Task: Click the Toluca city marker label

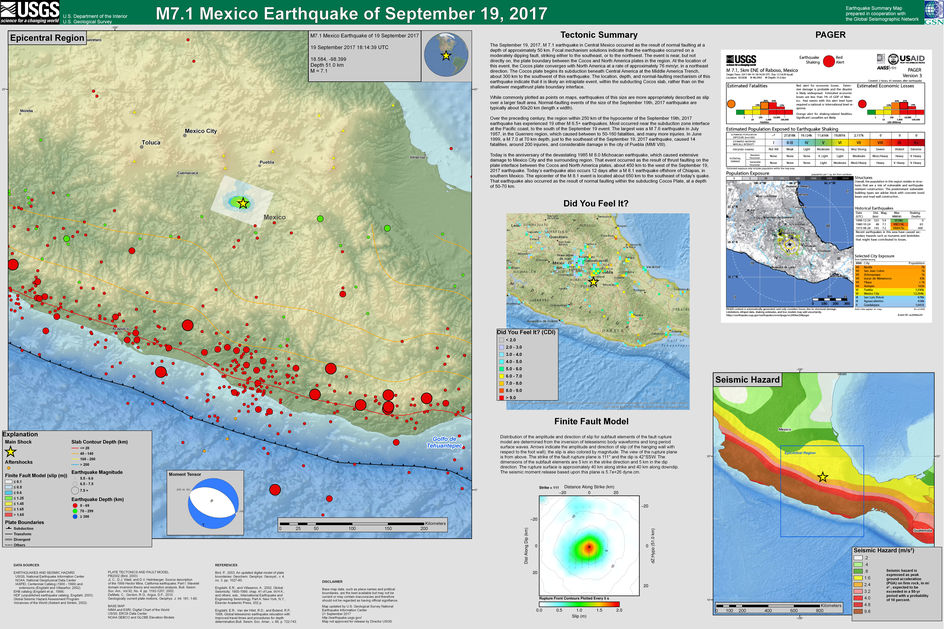Action: 151,143
